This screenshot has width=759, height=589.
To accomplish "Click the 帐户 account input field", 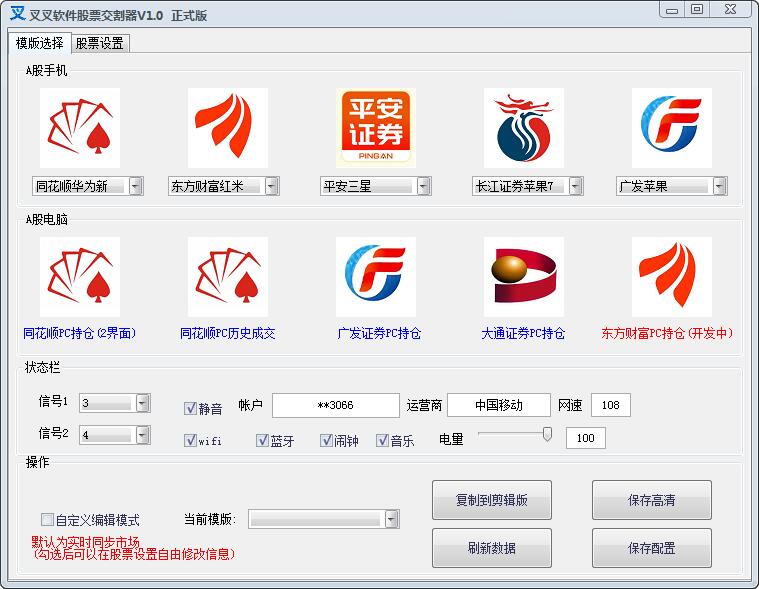I will point(335,405).
